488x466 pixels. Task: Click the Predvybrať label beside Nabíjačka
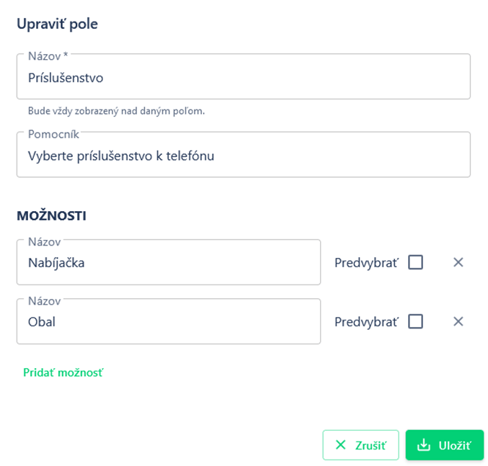[366, 263]
